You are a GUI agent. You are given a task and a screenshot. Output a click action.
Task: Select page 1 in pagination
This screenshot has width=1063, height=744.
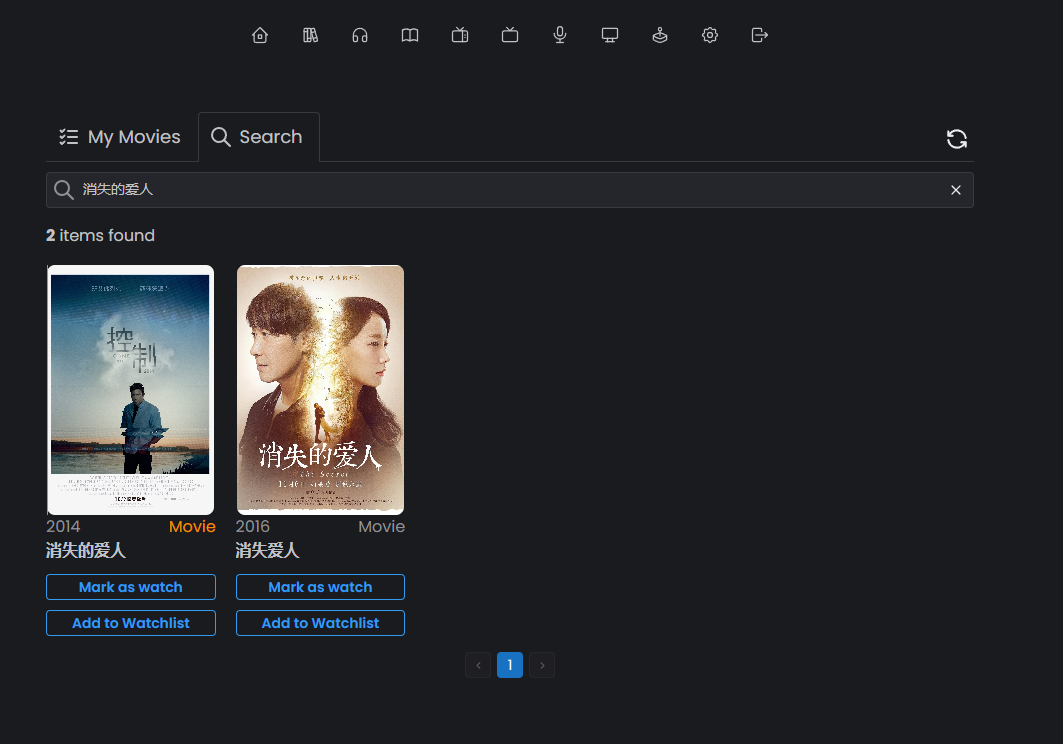click(510, 665)
